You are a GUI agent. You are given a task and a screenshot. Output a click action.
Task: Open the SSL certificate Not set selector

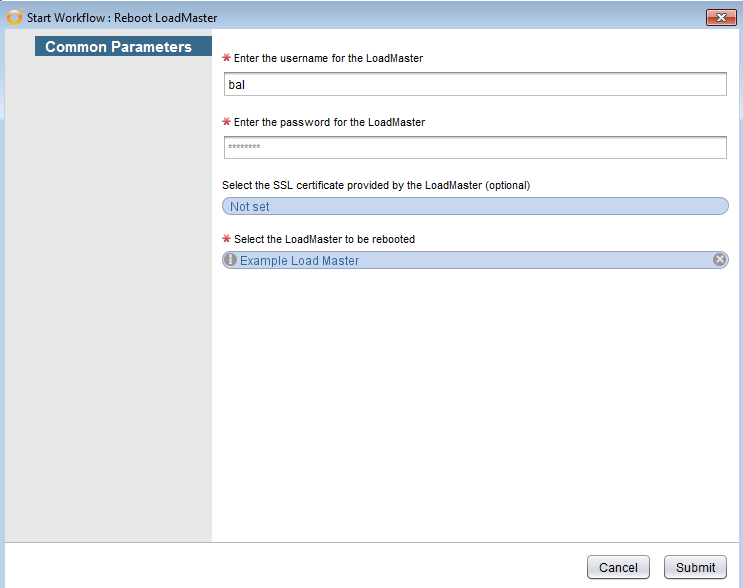tap(475, 206)
